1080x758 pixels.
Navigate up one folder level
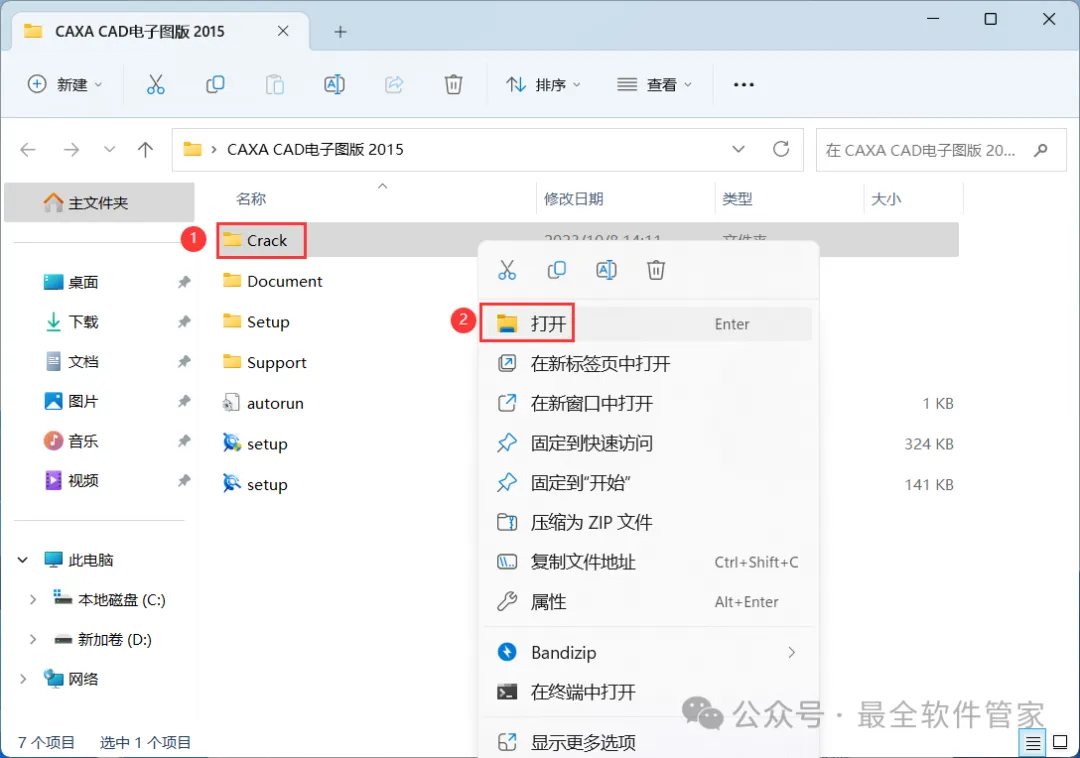click(145, 149)
